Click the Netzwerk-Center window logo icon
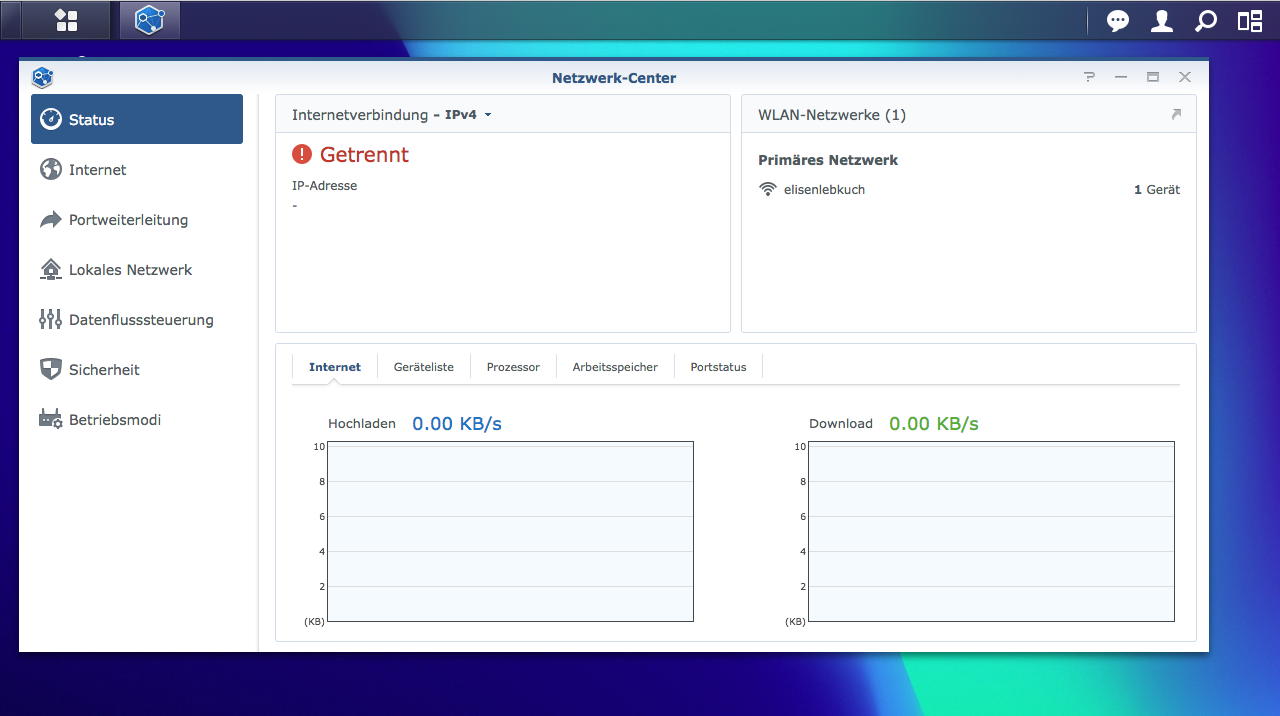The image size is (1280, 716). 42,77
